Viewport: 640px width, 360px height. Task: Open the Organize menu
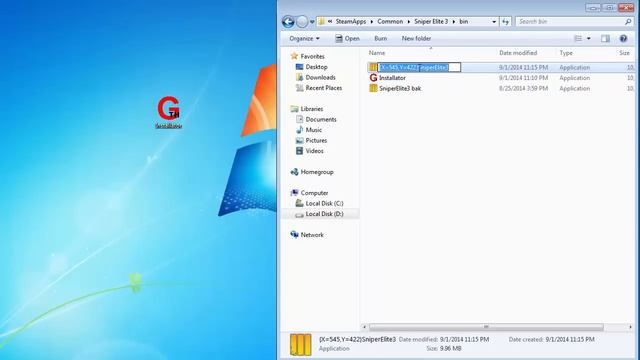304,38
